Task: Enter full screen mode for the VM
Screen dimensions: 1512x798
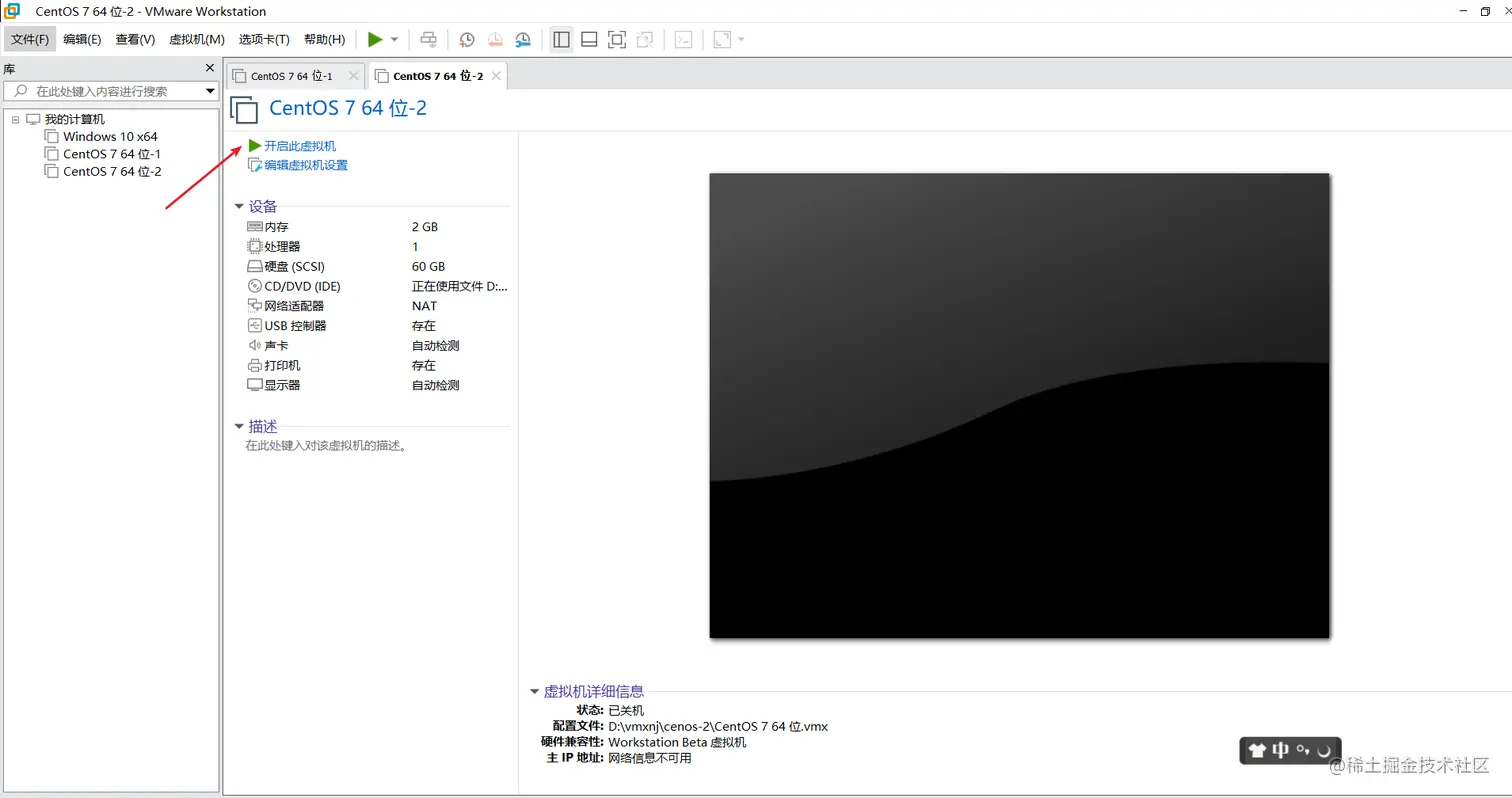Action: (x=617, y=39)
